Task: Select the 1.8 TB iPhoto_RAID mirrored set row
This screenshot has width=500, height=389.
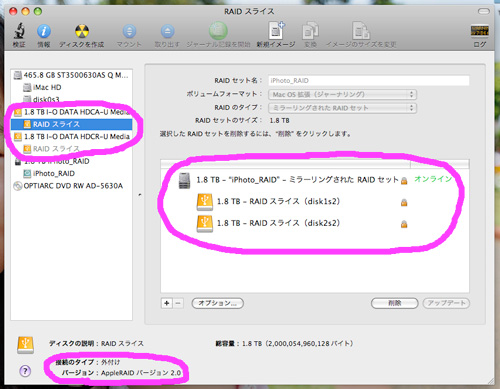Action: pos(315,180)
